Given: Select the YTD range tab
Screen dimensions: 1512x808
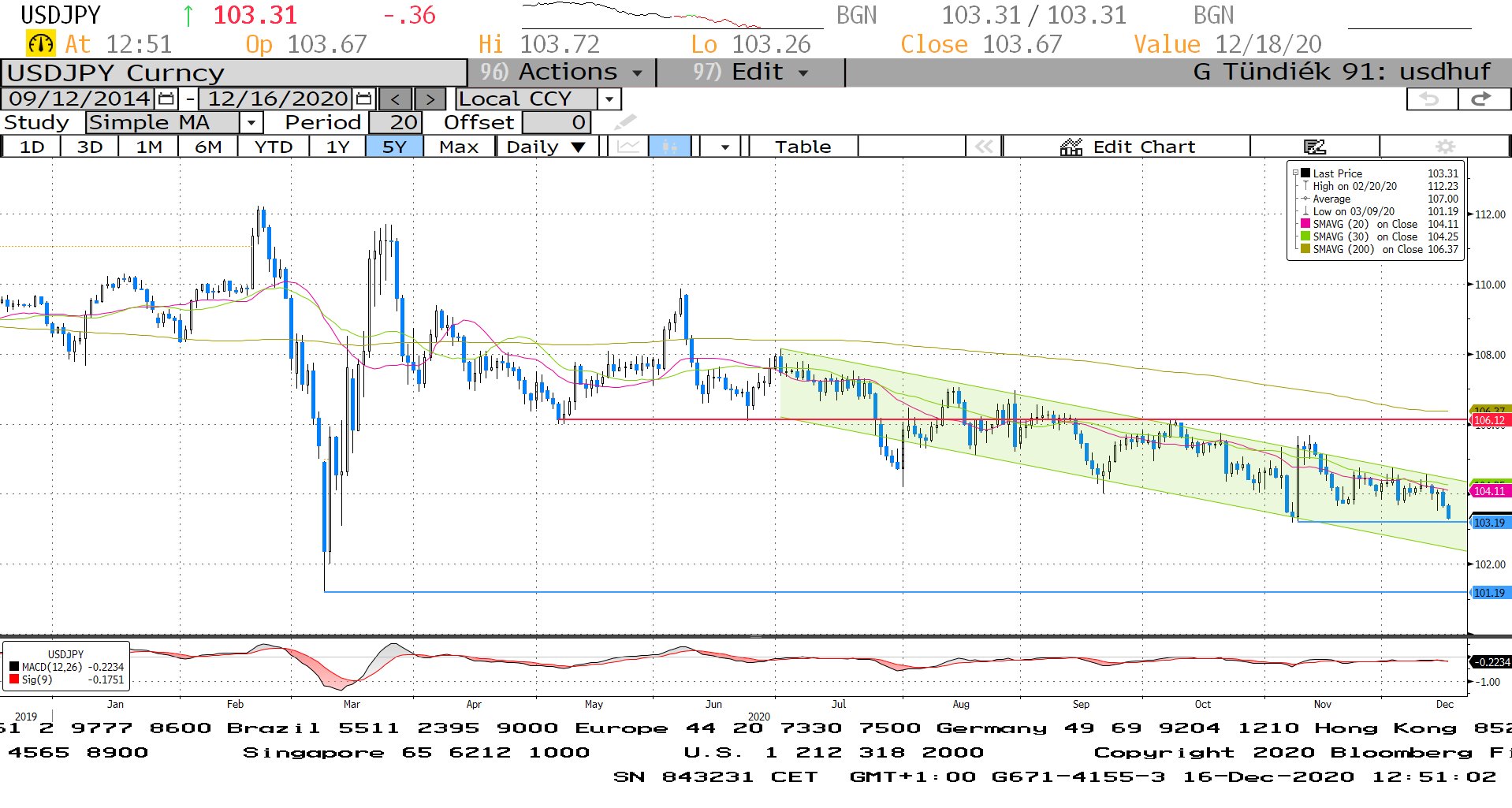Looking at the screenshot, I should tap(274, 147).
